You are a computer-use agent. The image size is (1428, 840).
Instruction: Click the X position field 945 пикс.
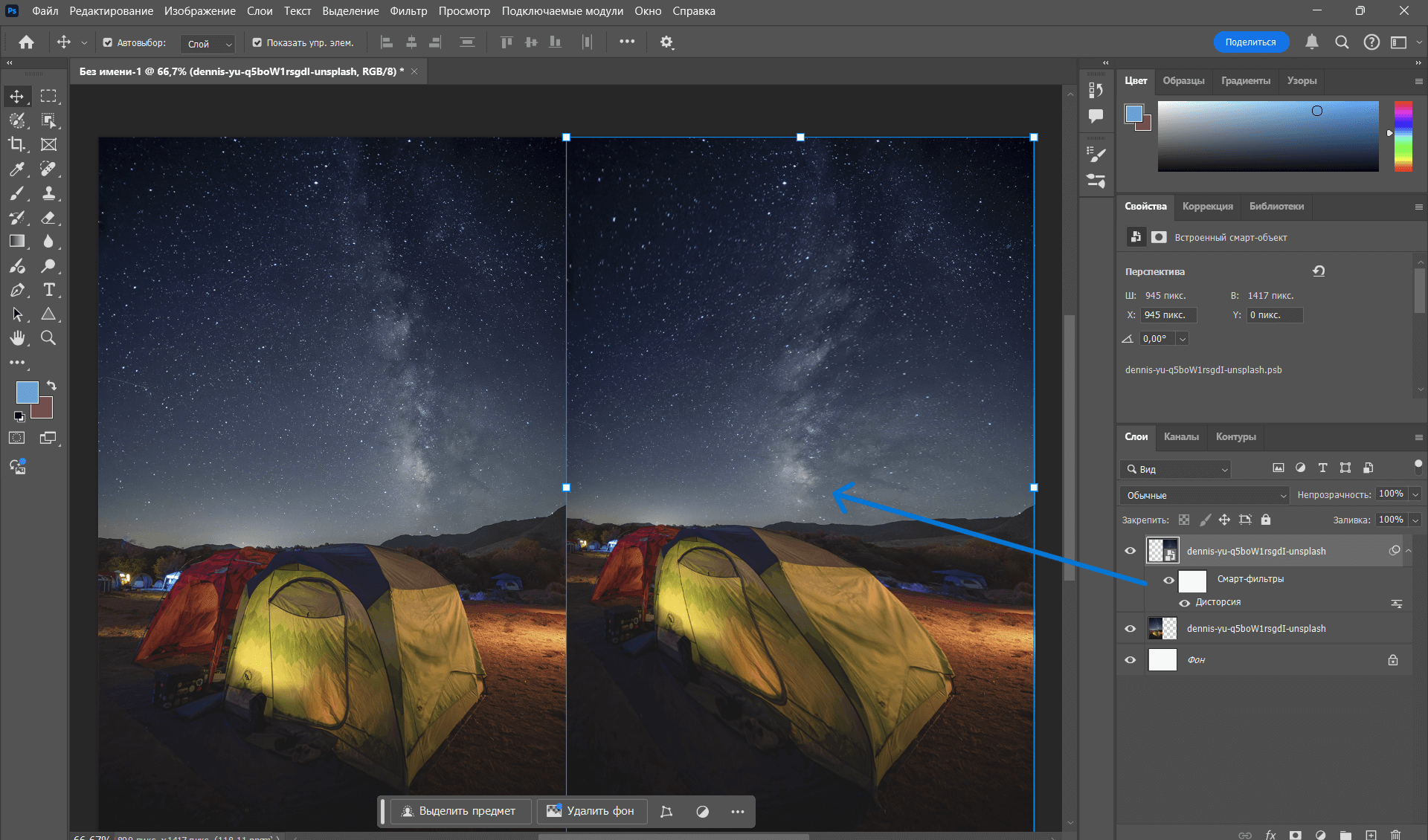tap(1169, 315)
